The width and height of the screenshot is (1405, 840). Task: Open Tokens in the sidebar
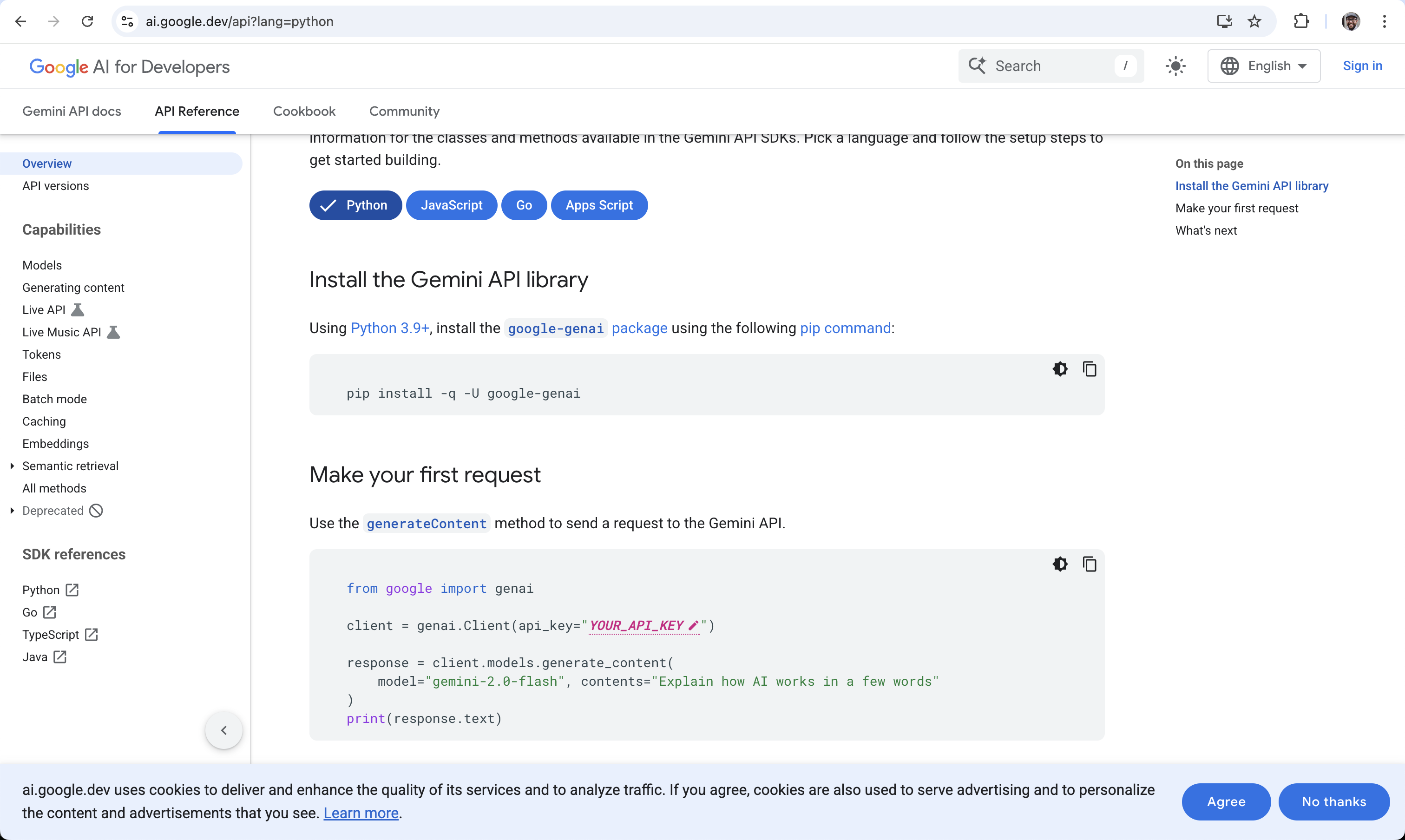(41, 354)
